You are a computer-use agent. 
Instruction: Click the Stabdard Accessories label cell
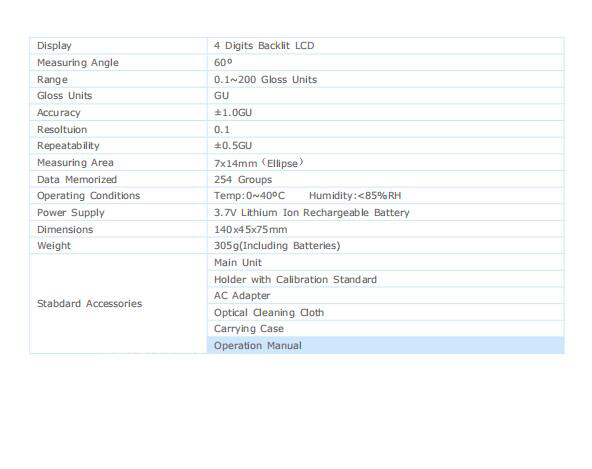click(119, 304)
